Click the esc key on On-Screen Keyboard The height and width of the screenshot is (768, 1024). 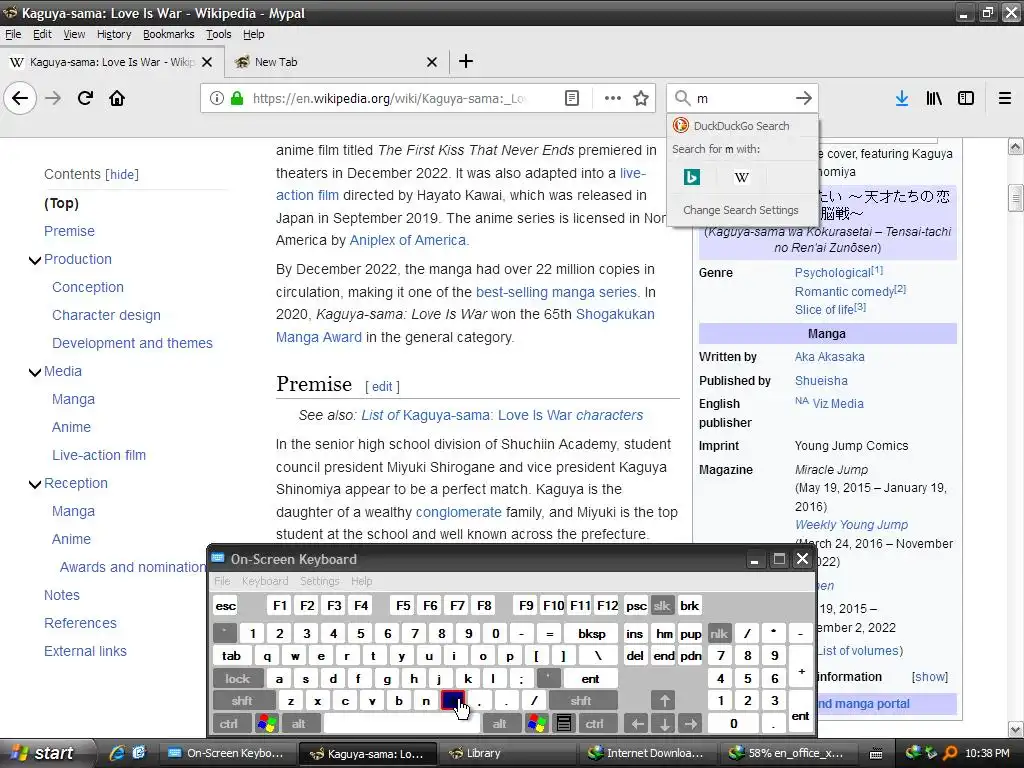tap(226, 605)
